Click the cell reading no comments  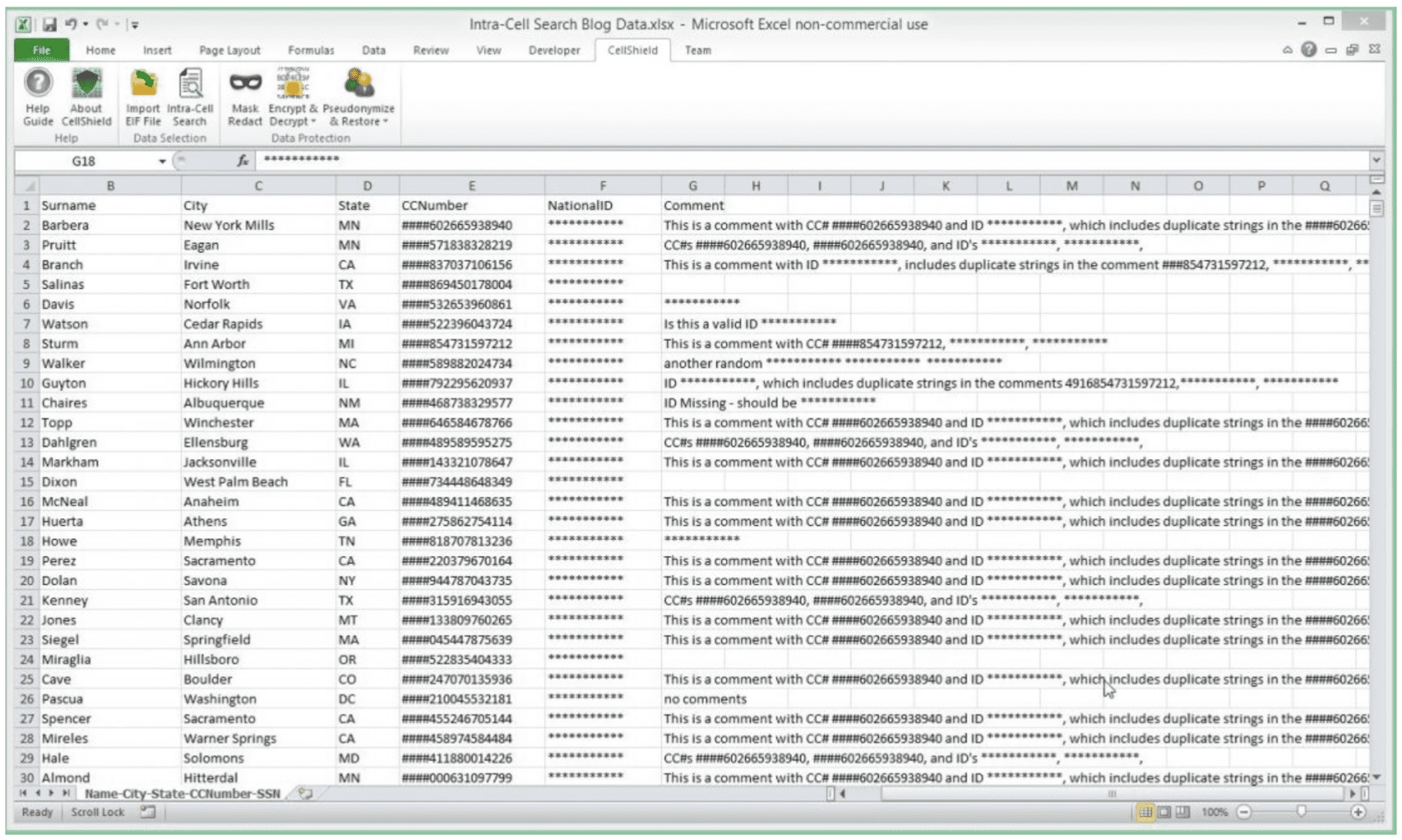(x=693, y=699)
